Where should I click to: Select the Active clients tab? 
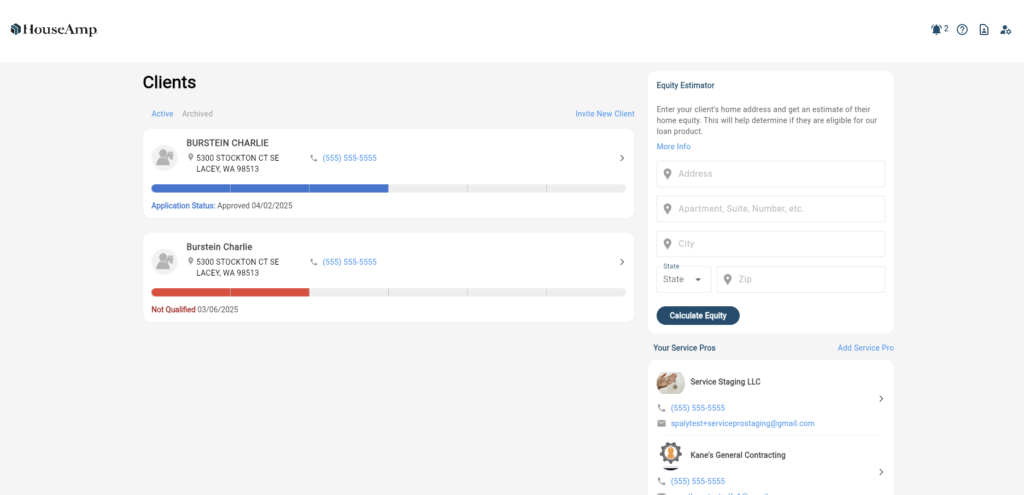(x=162, y=114)
